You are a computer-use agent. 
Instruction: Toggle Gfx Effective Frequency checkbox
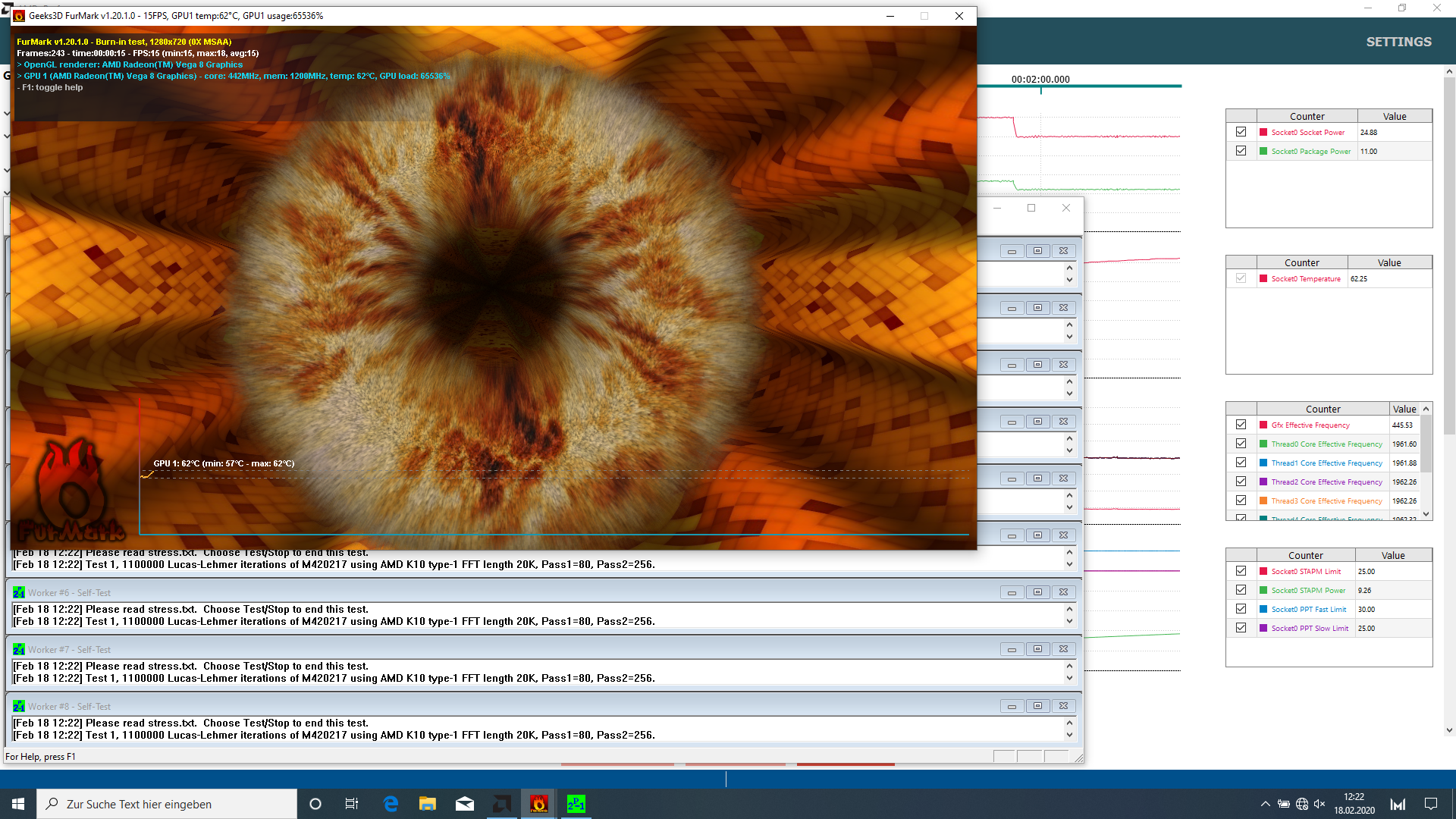[x=1241, y=425]
